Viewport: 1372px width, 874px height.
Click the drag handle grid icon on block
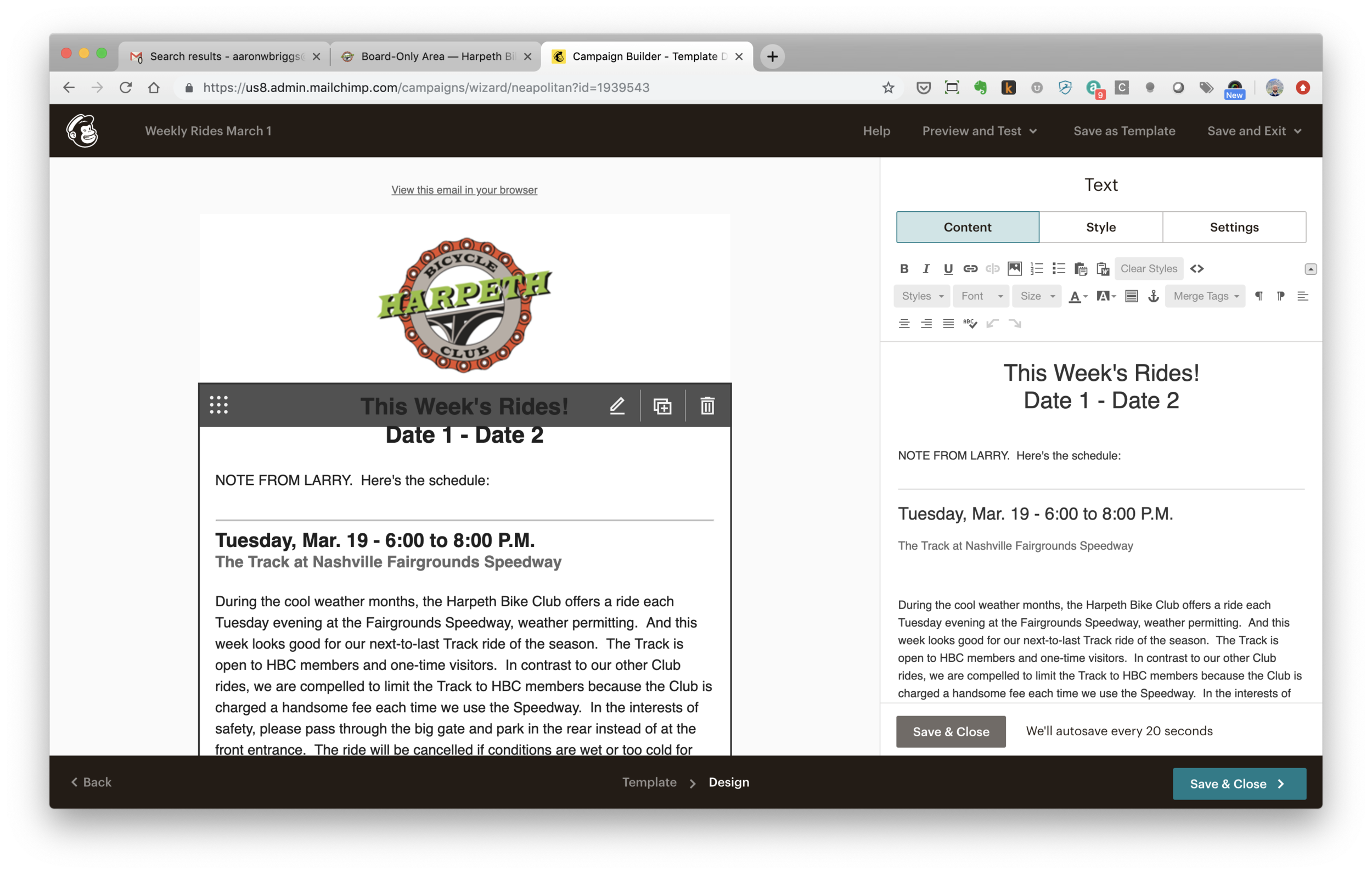[219, 404]
